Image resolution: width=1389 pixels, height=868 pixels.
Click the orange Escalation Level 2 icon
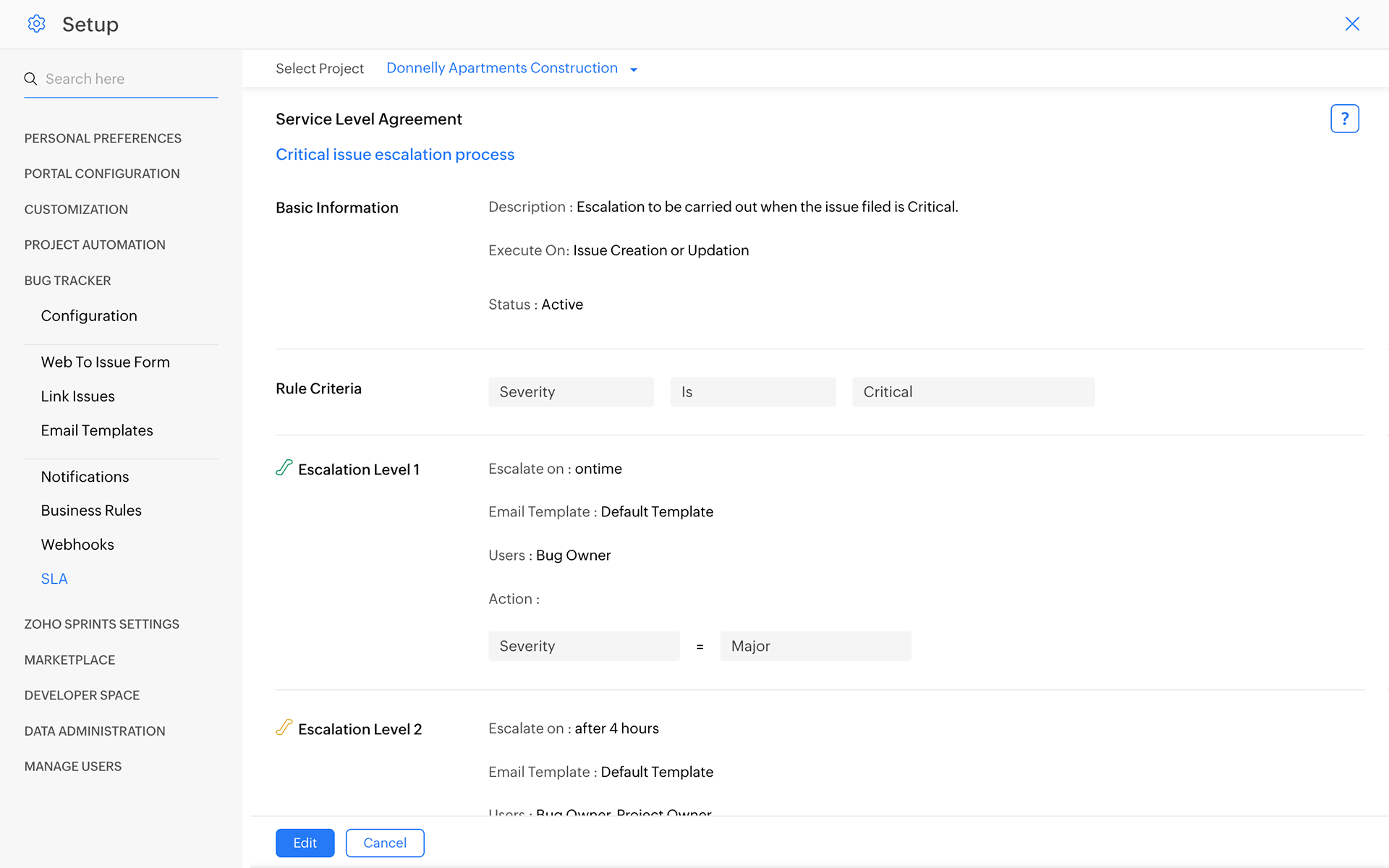pyautogui.click(x=284, y=728)
